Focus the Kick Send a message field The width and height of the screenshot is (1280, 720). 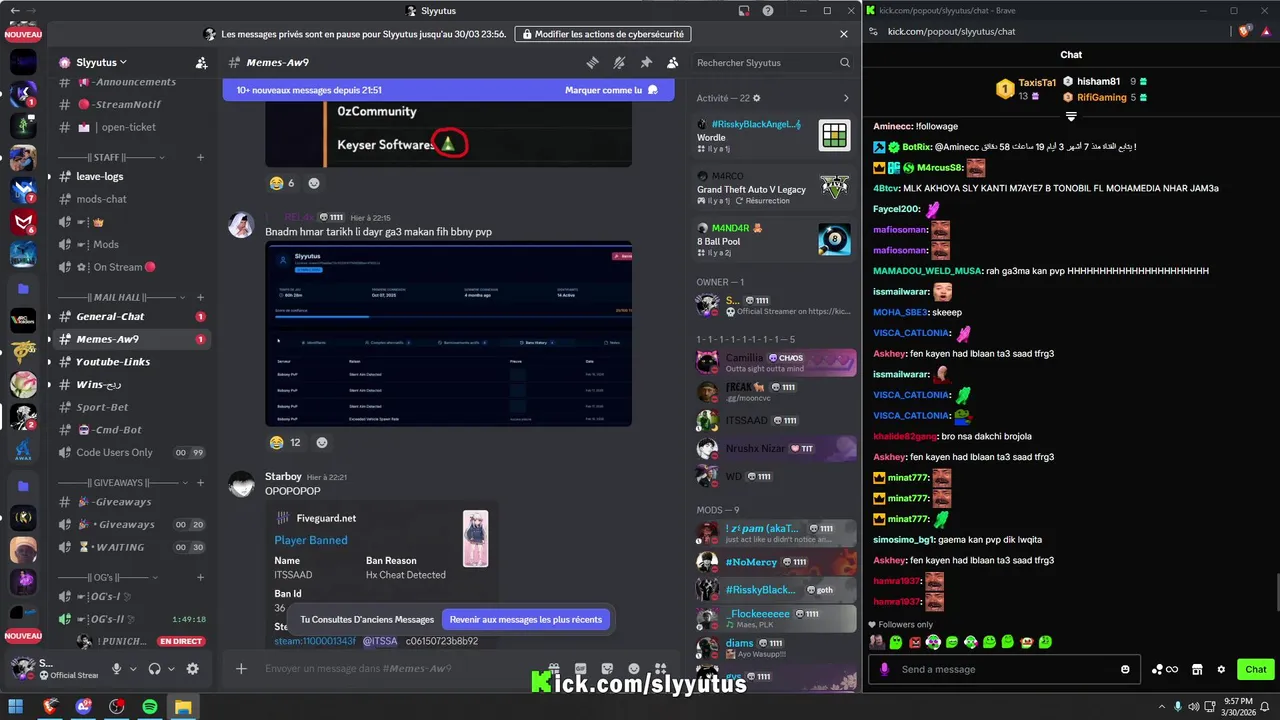click(x=1005, y=669)
